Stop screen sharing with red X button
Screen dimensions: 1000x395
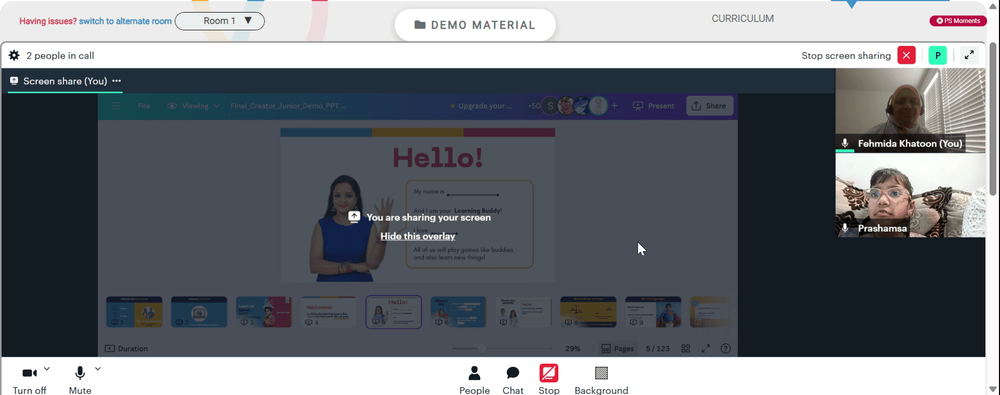[906, 56]
